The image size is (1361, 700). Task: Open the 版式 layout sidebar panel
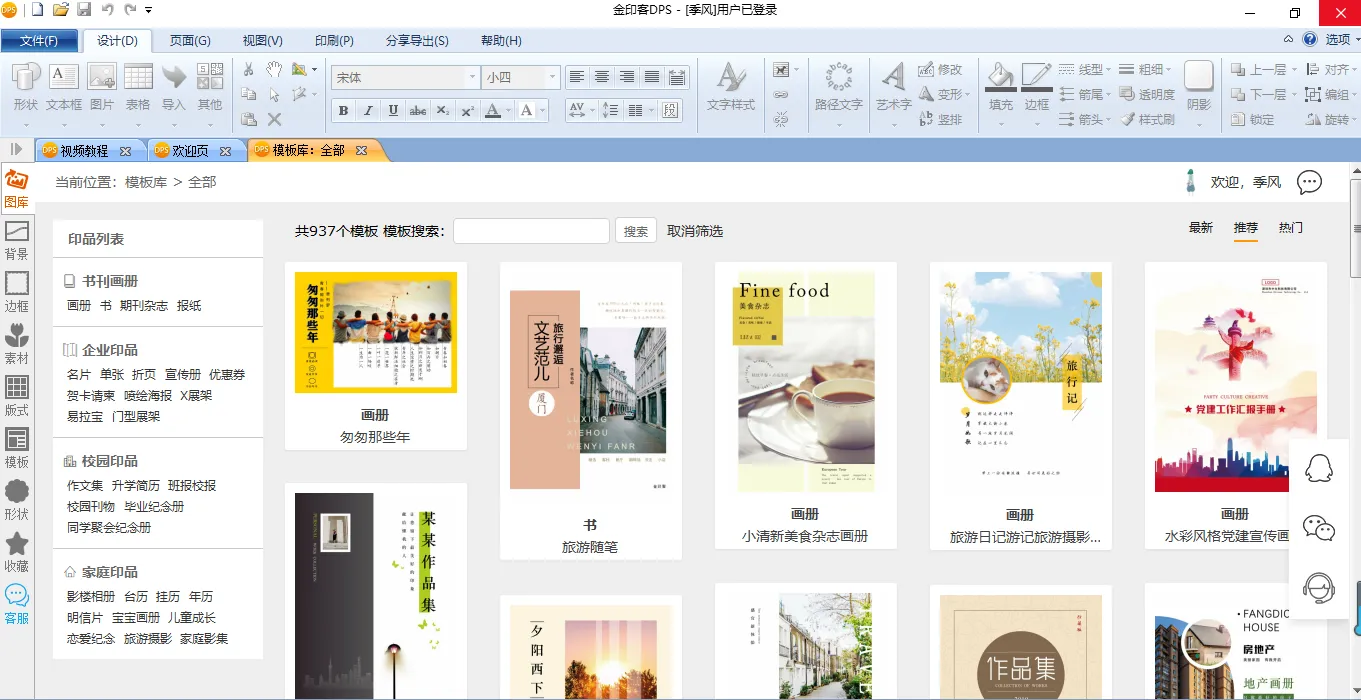(16, 396)
